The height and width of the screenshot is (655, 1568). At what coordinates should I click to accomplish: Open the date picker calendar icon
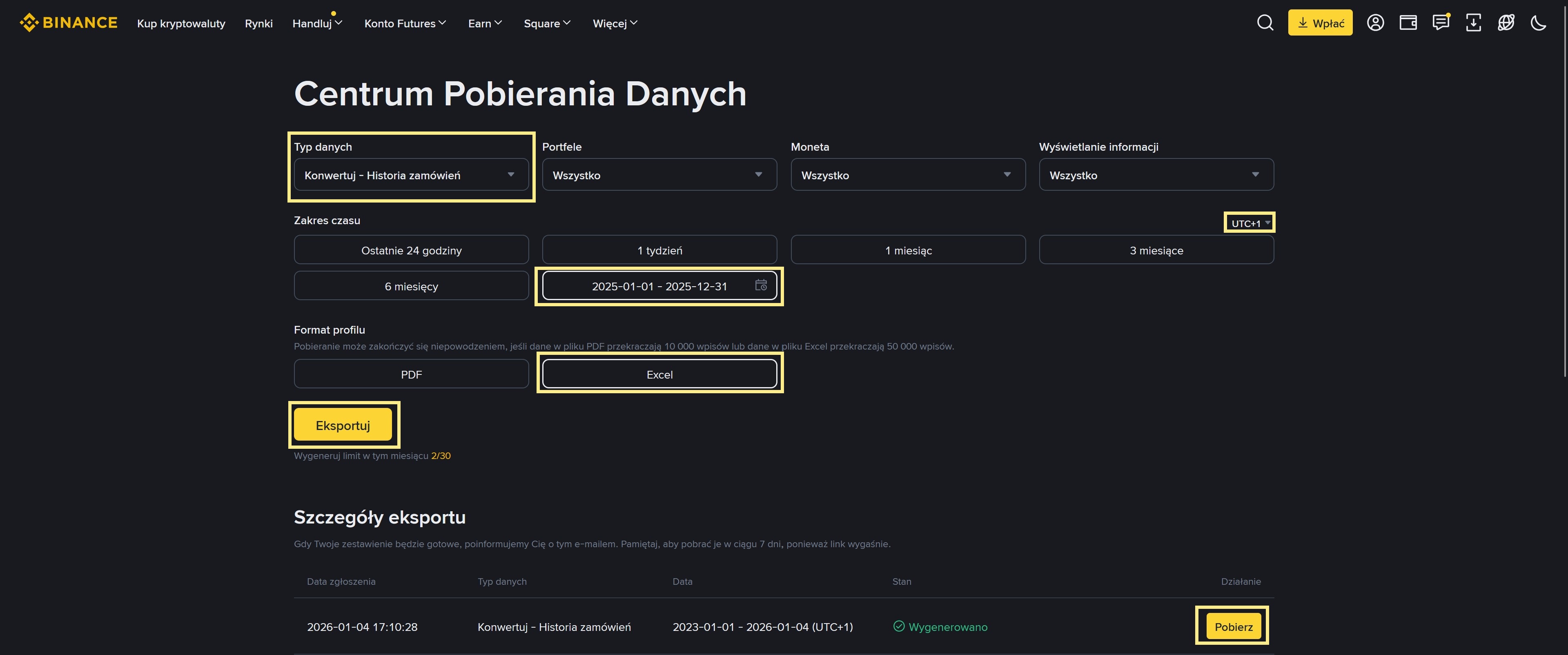click(x=760, y=285)
